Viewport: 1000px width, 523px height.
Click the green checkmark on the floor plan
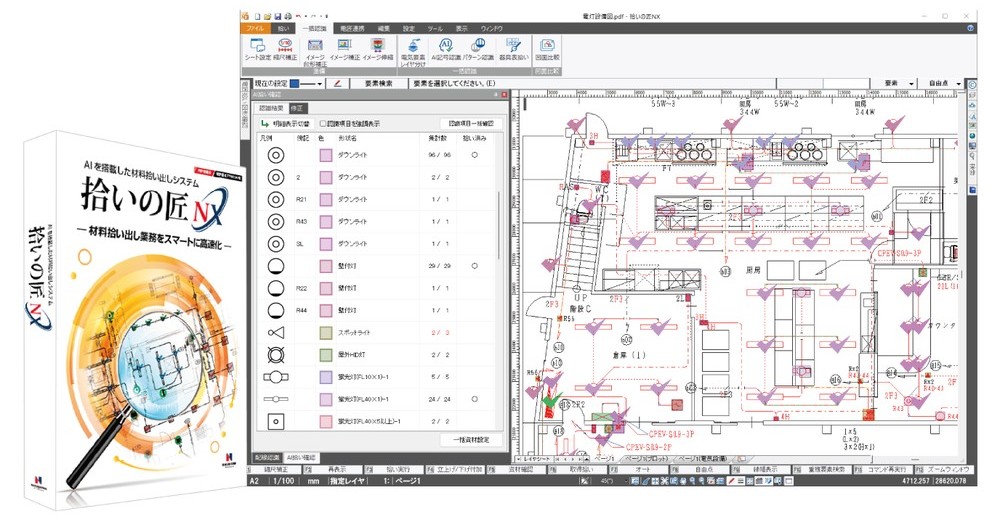click(x=551, y=402)
